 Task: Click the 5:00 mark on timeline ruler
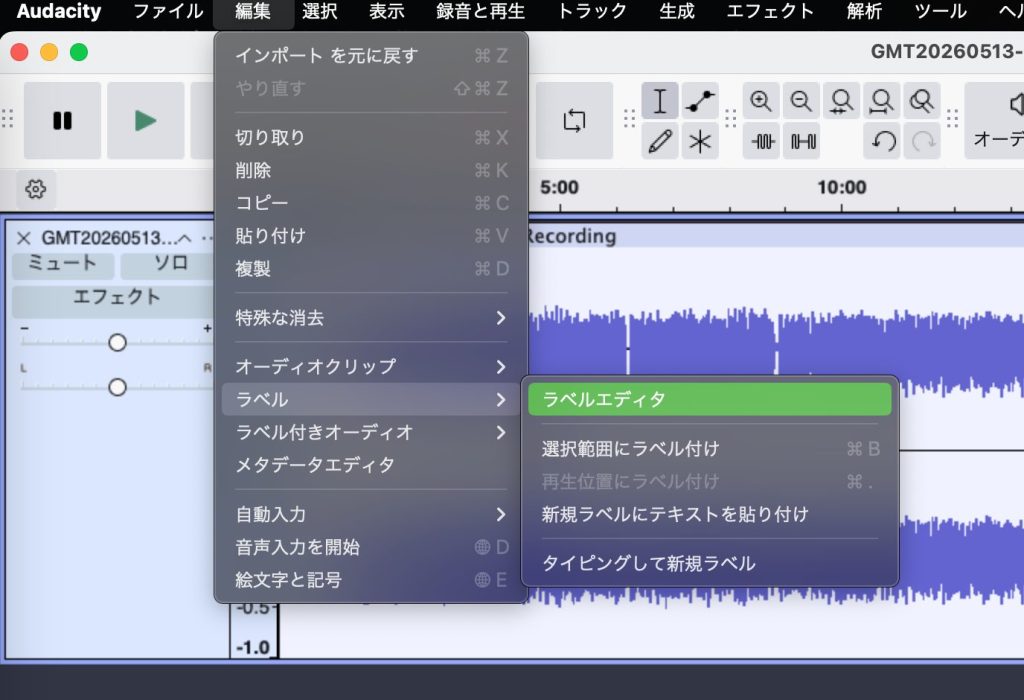coord(559,188)
